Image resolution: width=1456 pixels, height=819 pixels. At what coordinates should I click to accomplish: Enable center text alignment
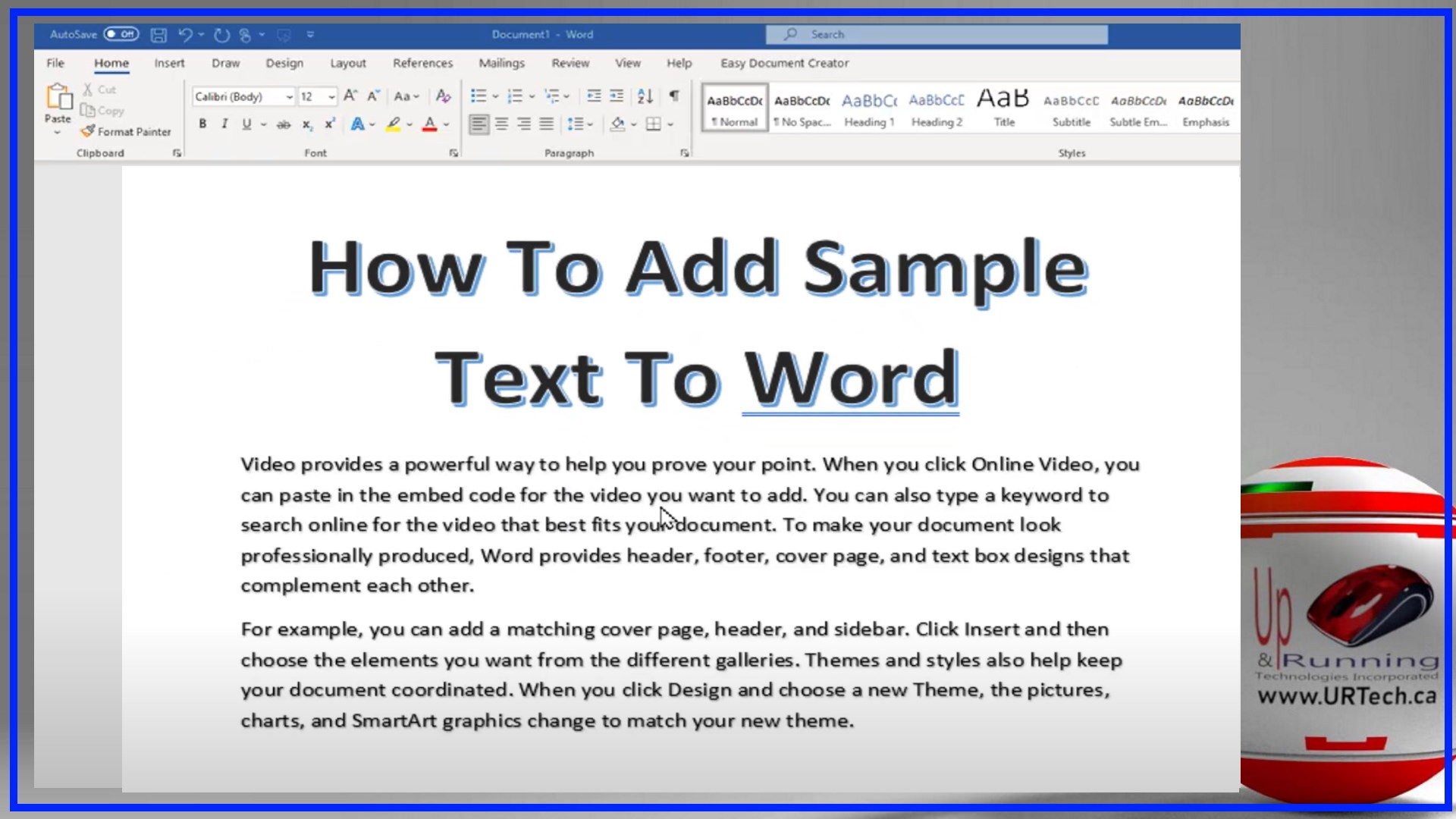501,124
